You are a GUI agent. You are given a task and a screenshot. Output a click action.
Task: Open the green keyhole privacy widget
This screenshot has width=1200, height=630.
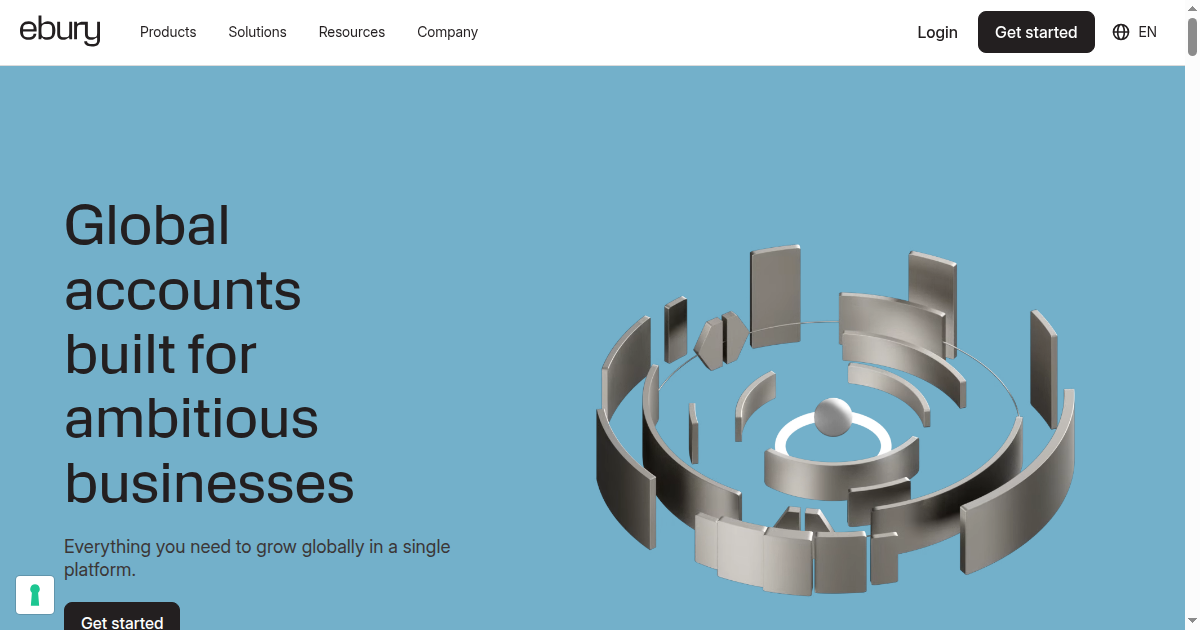35,595
